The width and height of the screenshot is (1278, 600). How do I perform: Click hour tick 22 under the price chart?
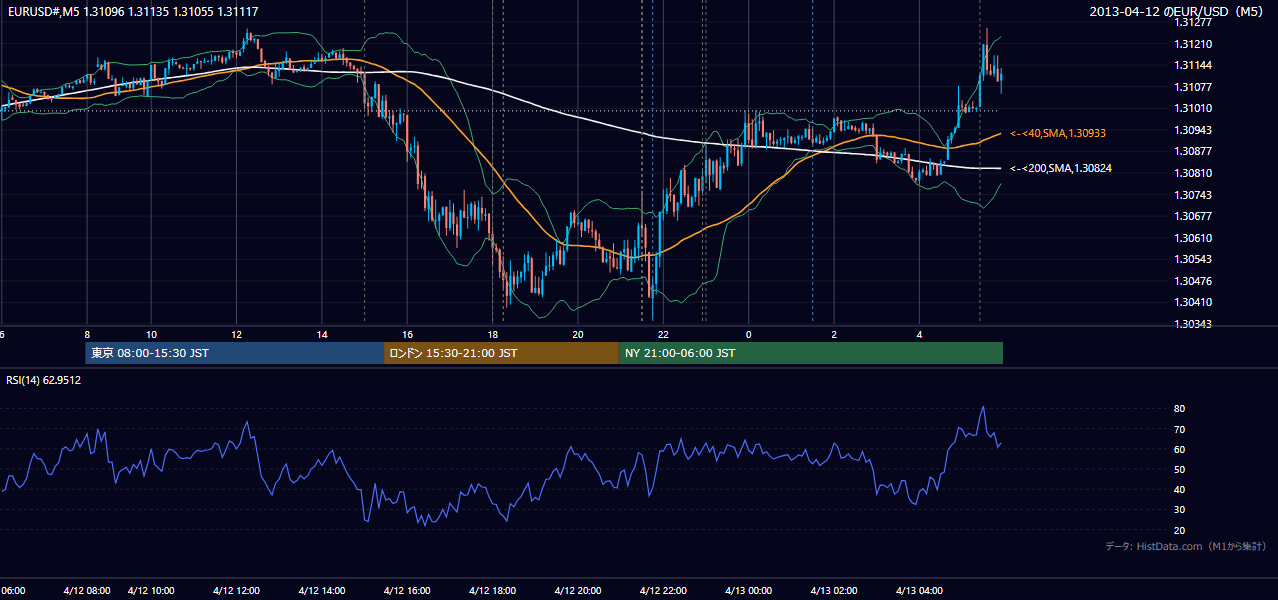tap(663, 334)
